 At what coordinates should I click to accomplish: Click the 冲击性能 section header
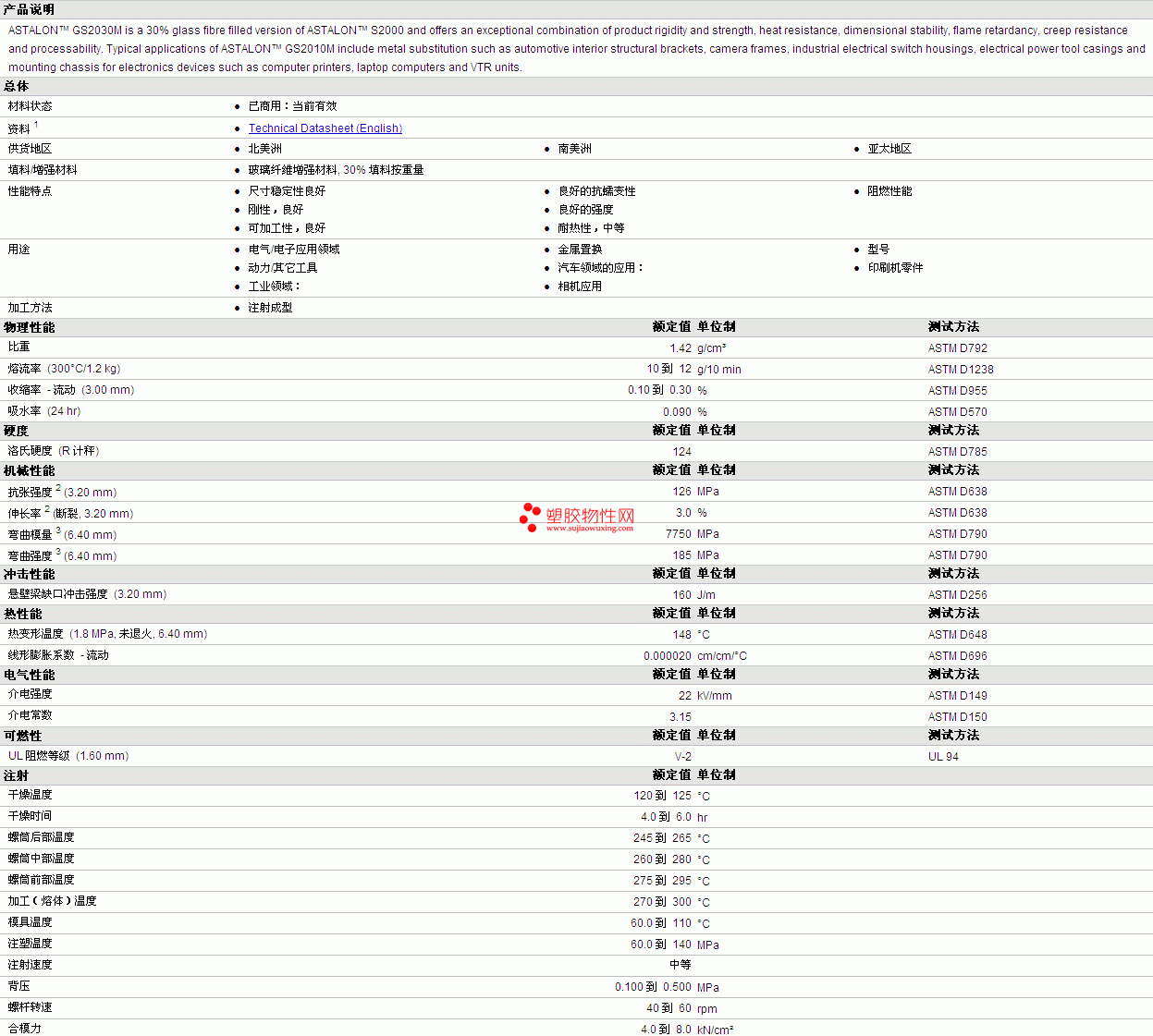[29, 574]
